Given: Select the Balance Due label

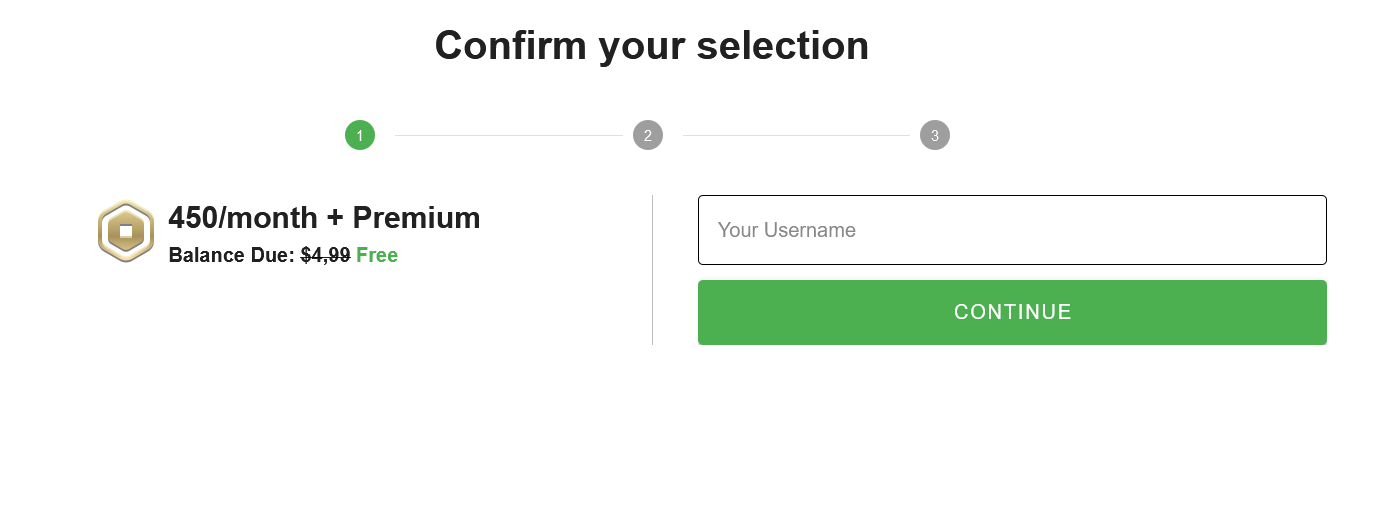Looking at the screenshot, I should tap(232, 255).
